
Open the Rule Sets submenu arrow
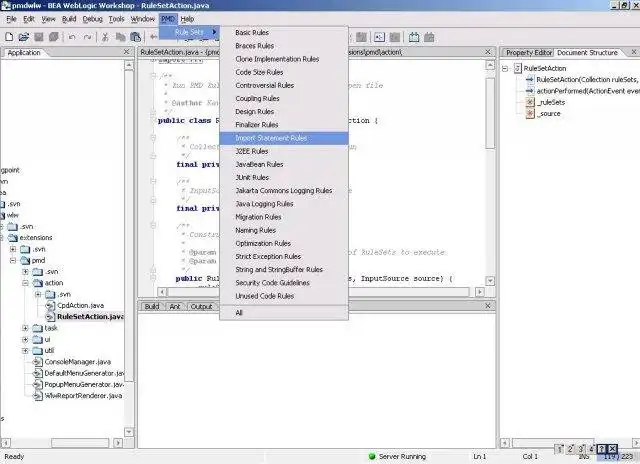(214, 32)
